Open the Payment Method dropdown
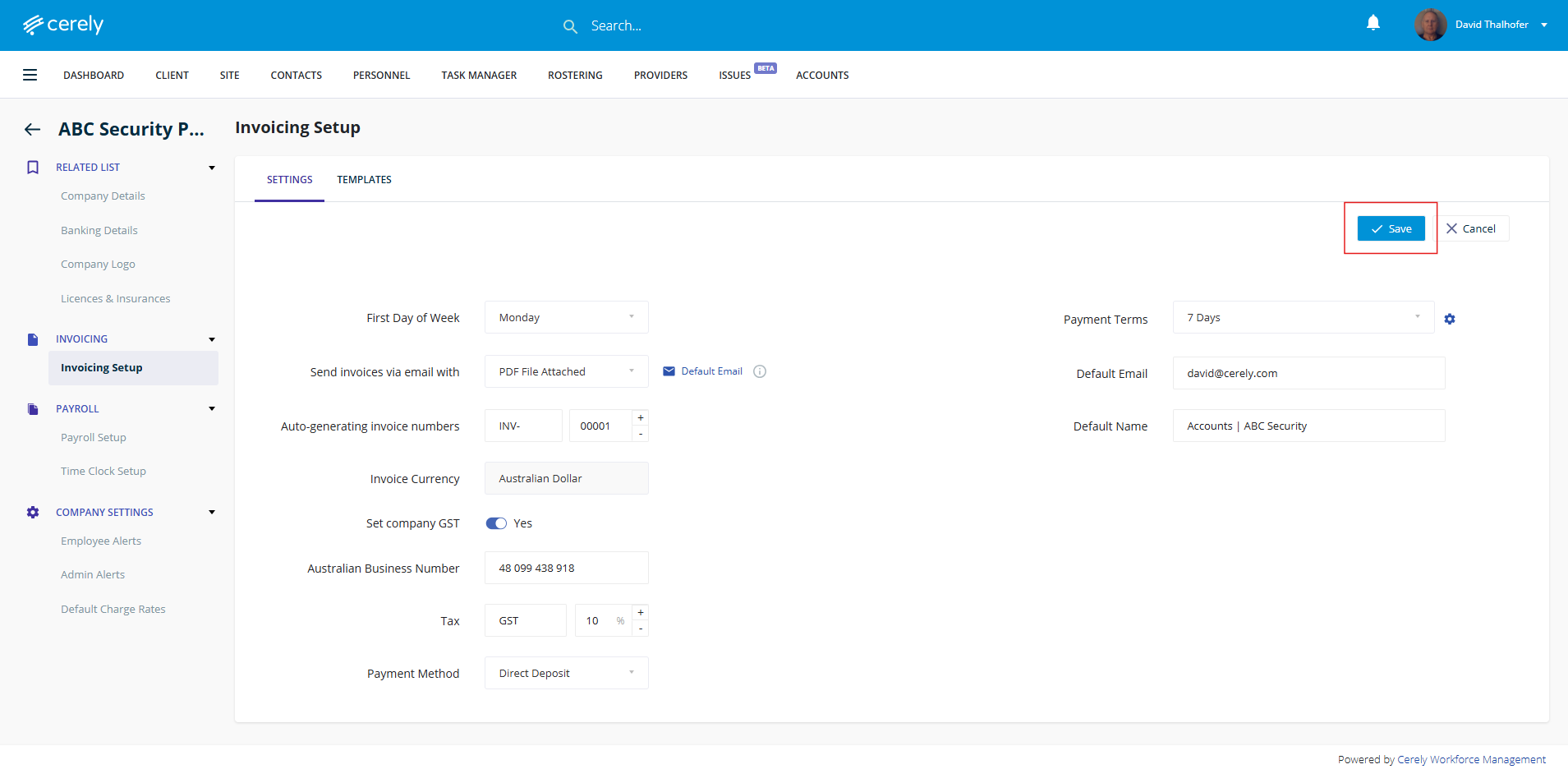This screenshot has height=769, width=1568. [566, 673]
